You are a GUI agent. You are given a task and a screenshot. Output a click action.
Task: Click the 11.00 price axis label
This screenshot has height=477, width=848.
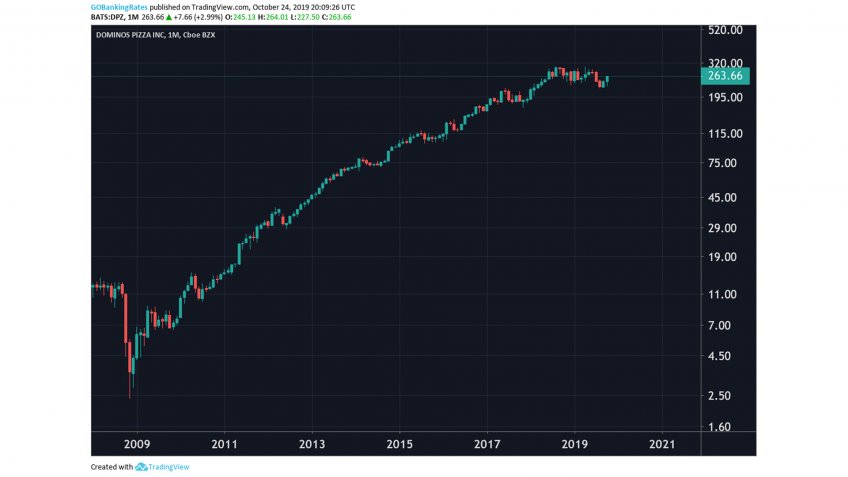pyautogui.click(x=723, y=295)
